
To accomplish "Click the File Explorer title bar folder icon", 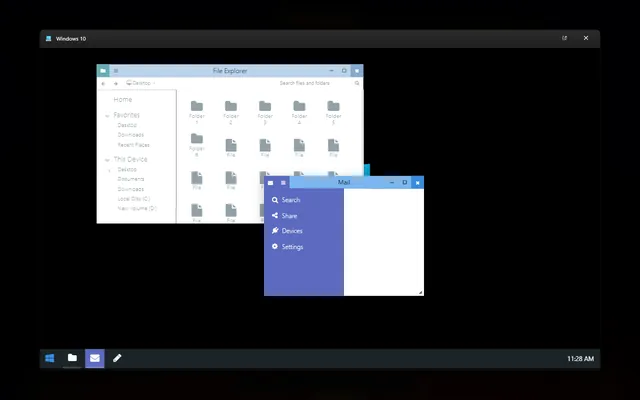I will click(103, 71).
